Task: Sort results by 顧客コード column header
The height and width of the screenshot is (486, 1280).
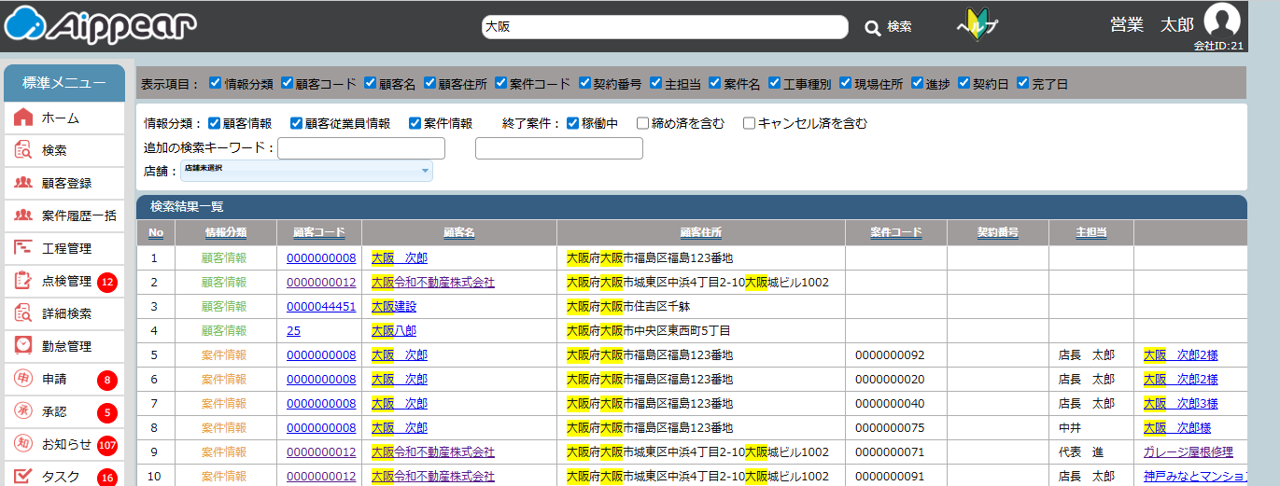Action: point(318,232)
